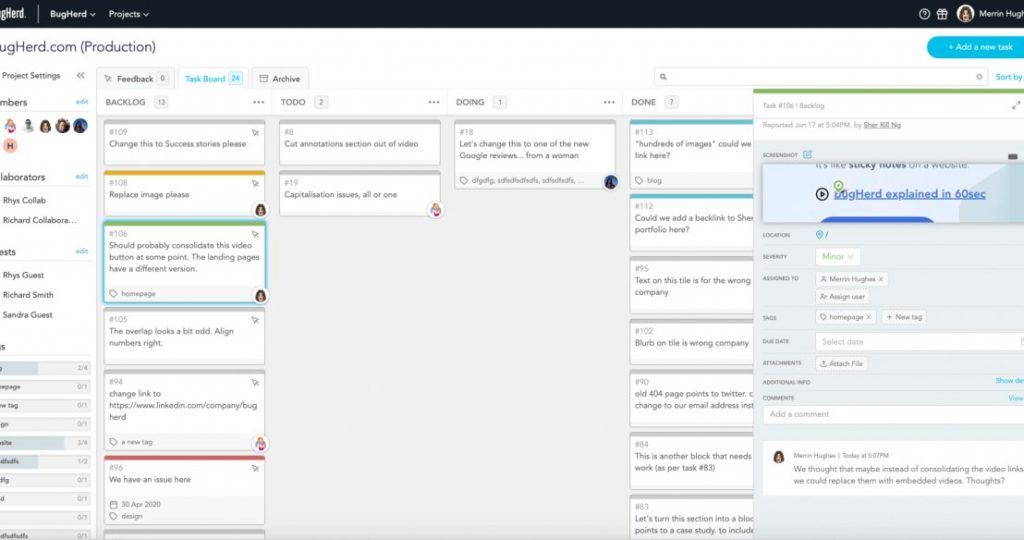
Task: Open Project Settings
Action: 31,76
